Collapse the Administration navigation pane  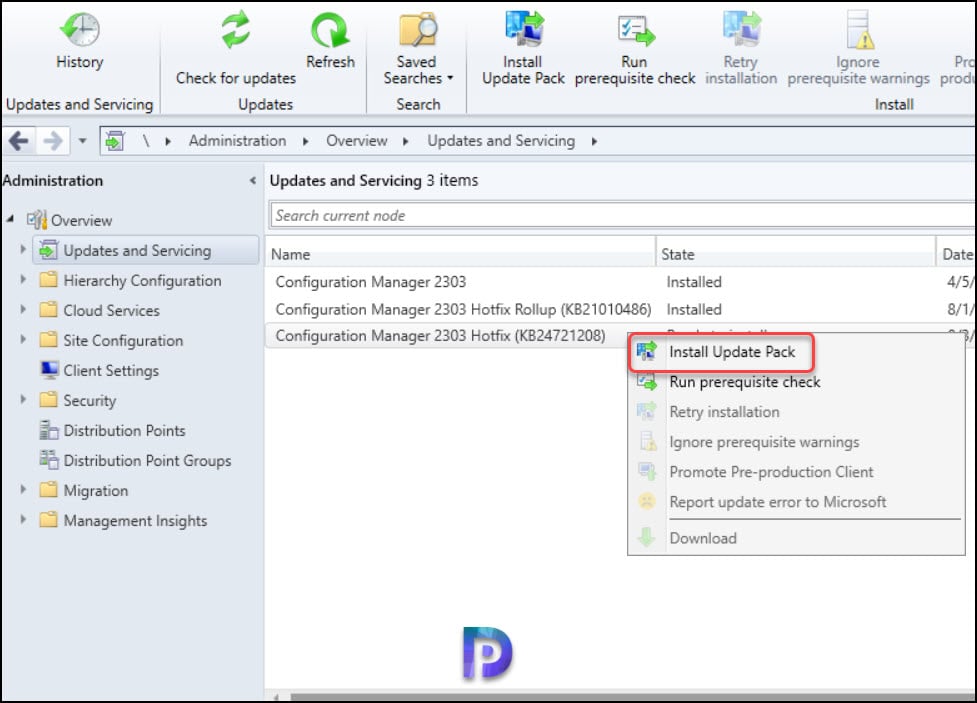(252, 181)
